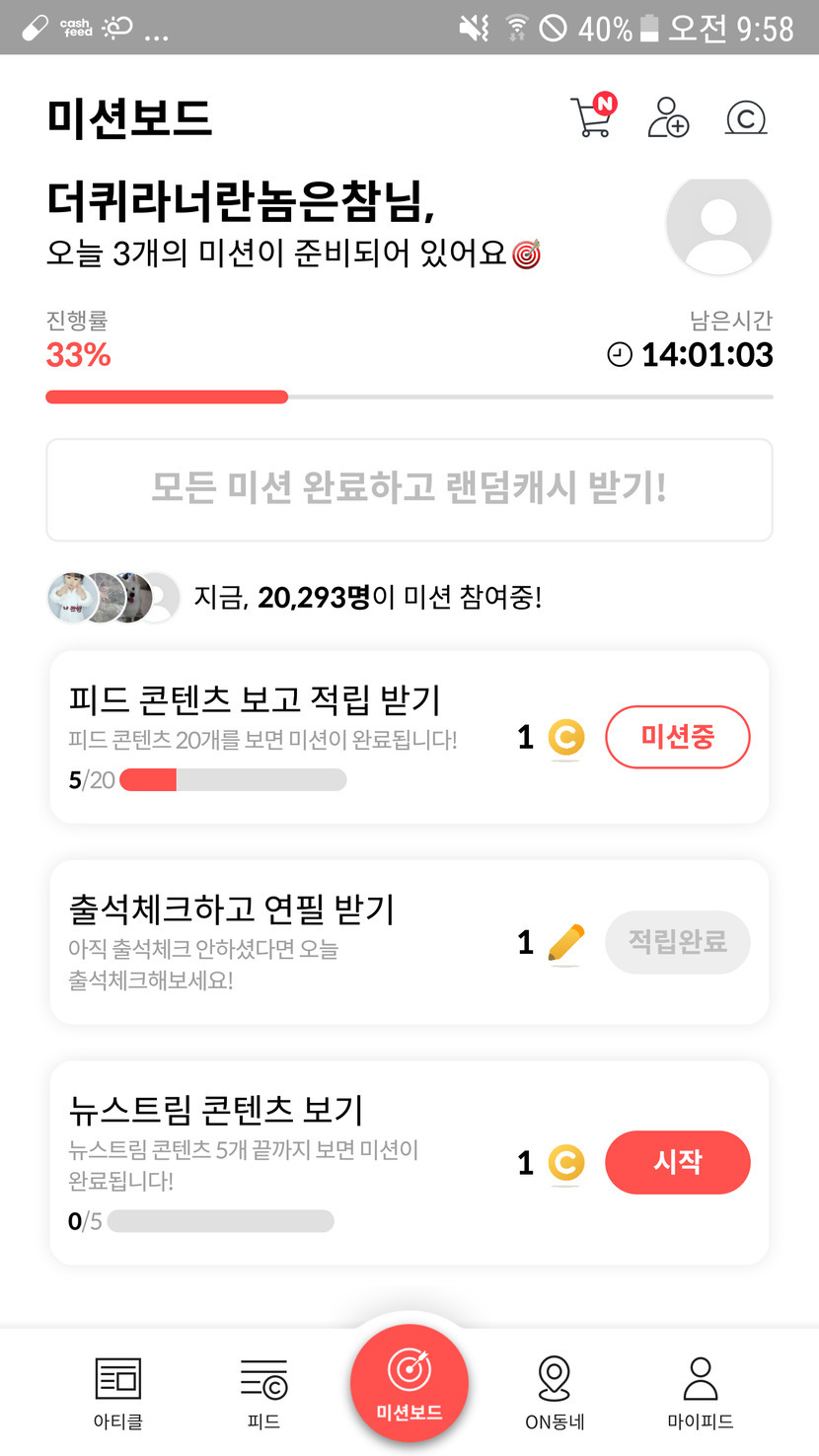Tap the 미션중 button on feed mission

pos(677,737)
